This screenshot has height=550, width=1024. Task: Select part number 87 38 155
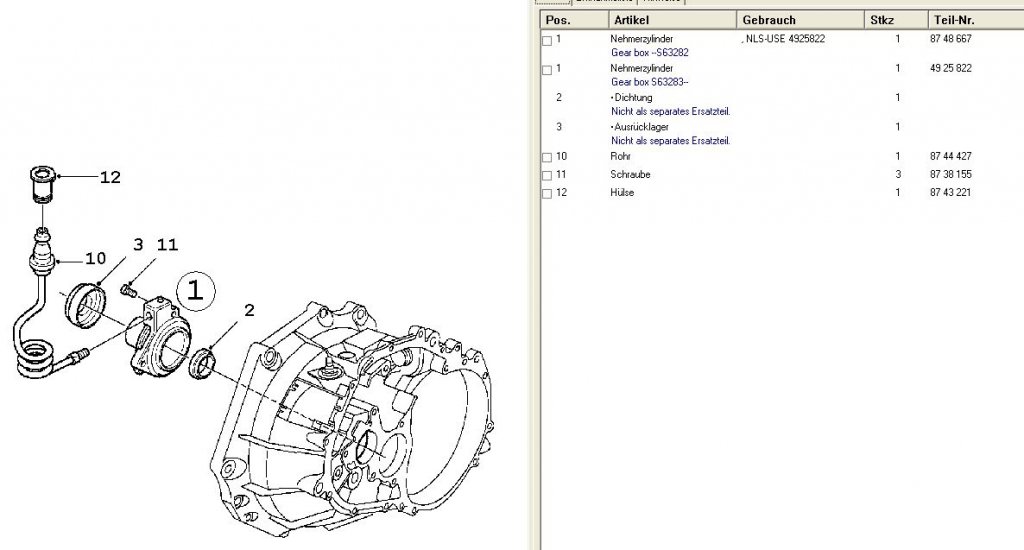951,175
